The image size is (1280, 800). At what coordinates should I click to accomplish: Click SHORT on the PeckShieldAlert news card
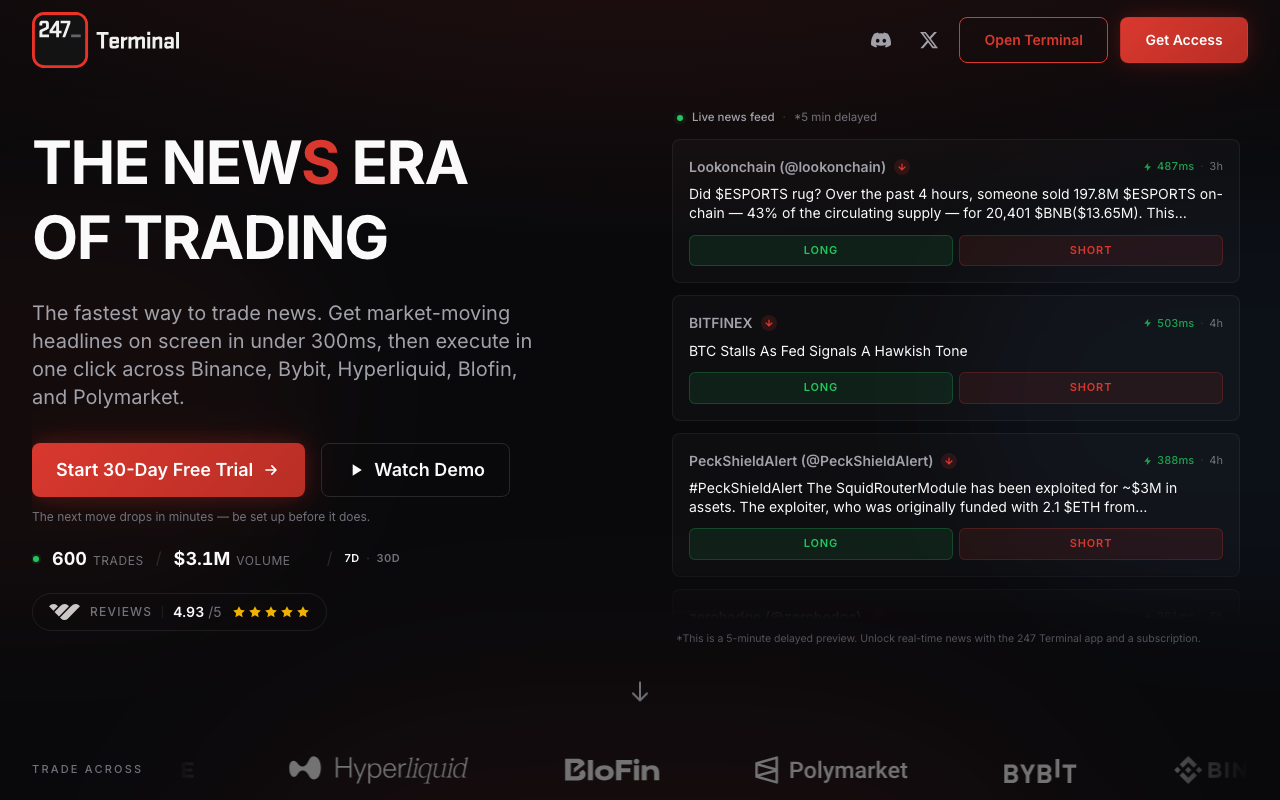[x=1090, y=543]
